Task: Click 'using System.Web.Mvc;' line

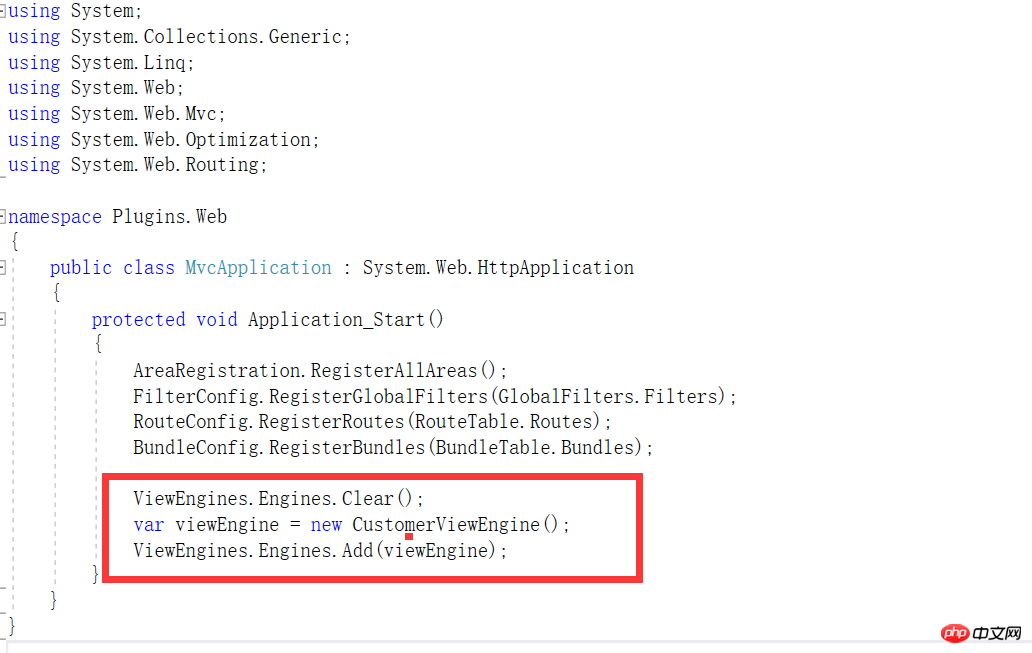Action: point(116,114)
